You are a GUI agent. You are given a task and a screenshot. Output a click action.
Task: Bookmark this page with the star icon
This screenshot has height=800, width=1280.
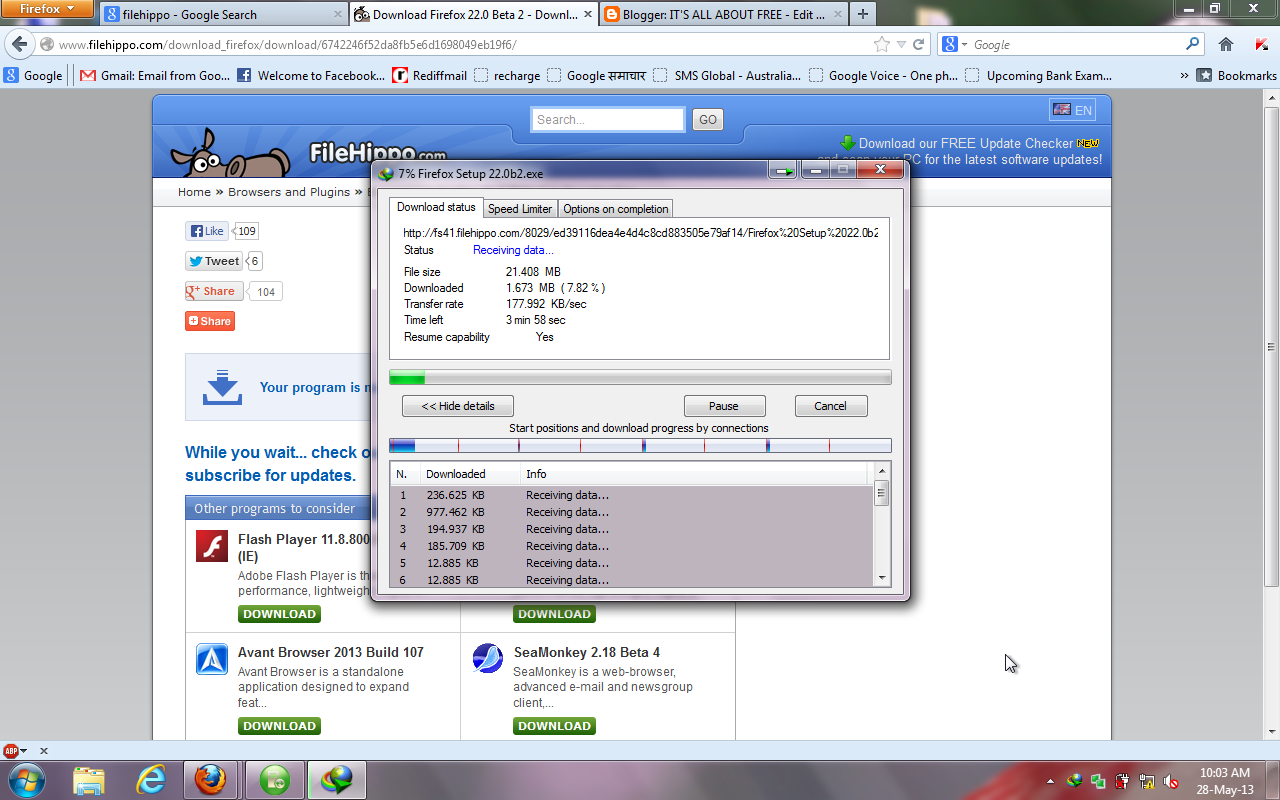click(881, 45)
